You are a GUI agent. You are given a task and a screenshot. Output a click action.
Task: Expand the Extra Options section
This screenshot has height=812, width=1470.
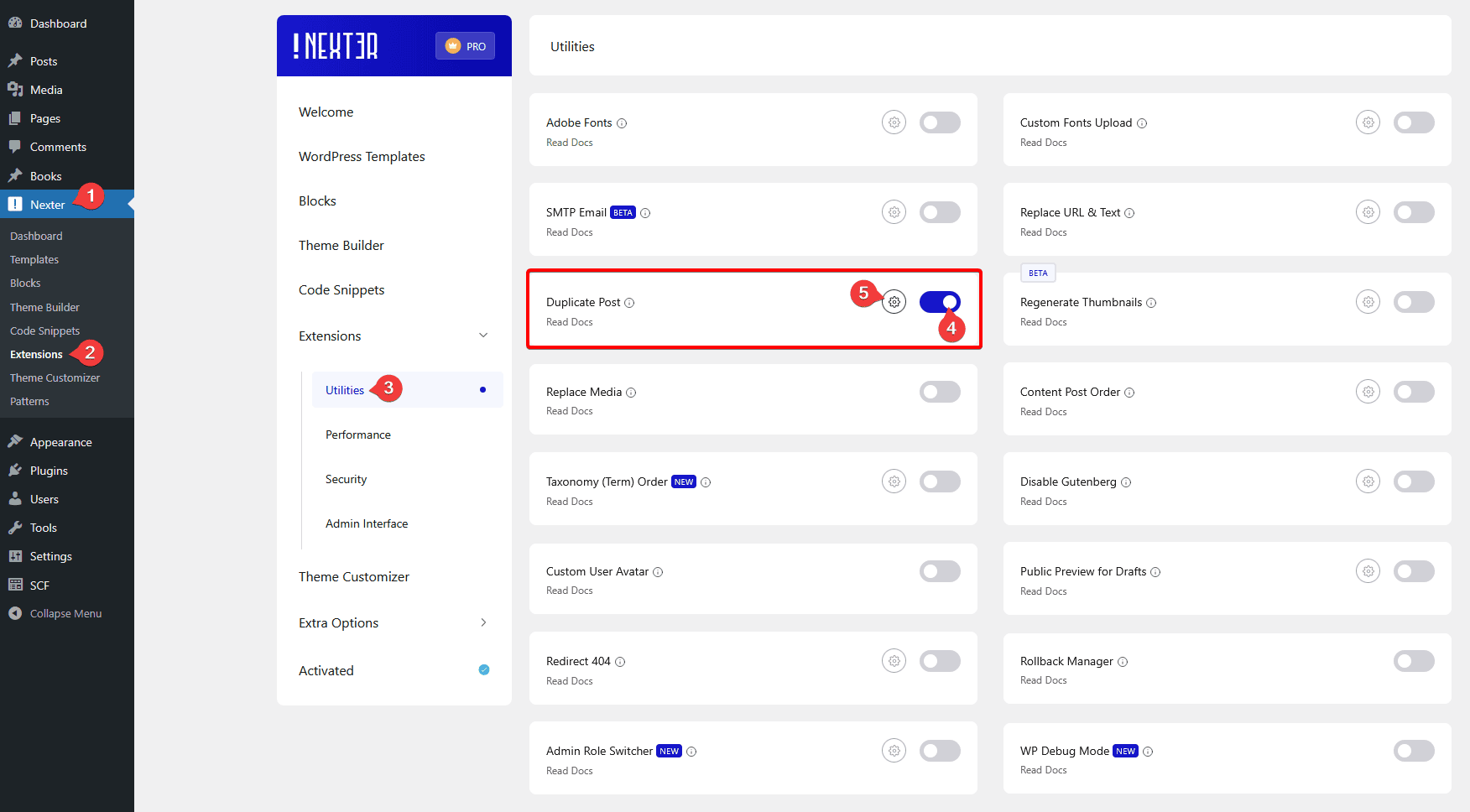pyautogui.click(x=483, y=622)
